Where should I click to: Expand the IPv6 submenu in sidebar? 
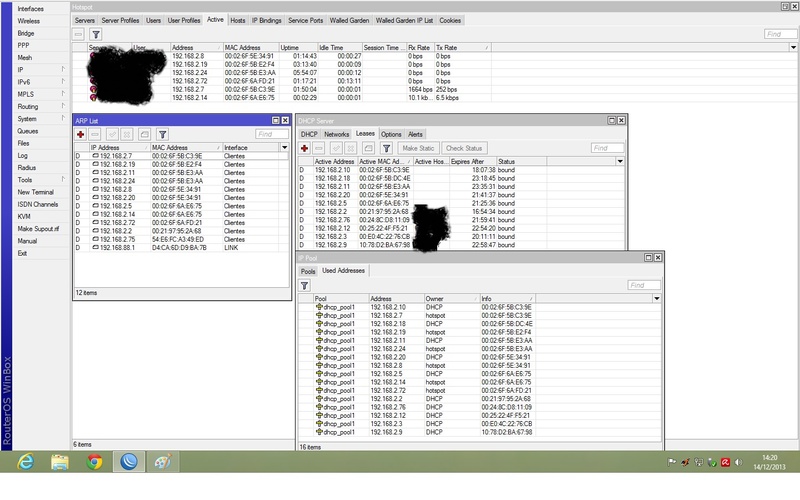tap(63, 82)
